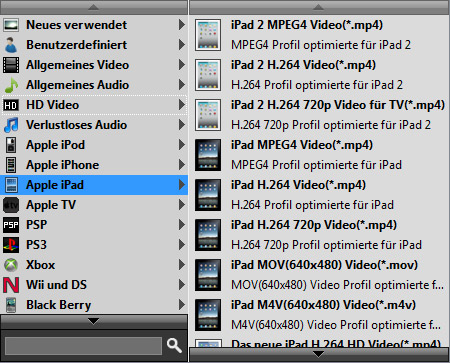450x363 pixels.
Task: Click the Apple iPhone device icon
Action: click(x=11, y=165)
